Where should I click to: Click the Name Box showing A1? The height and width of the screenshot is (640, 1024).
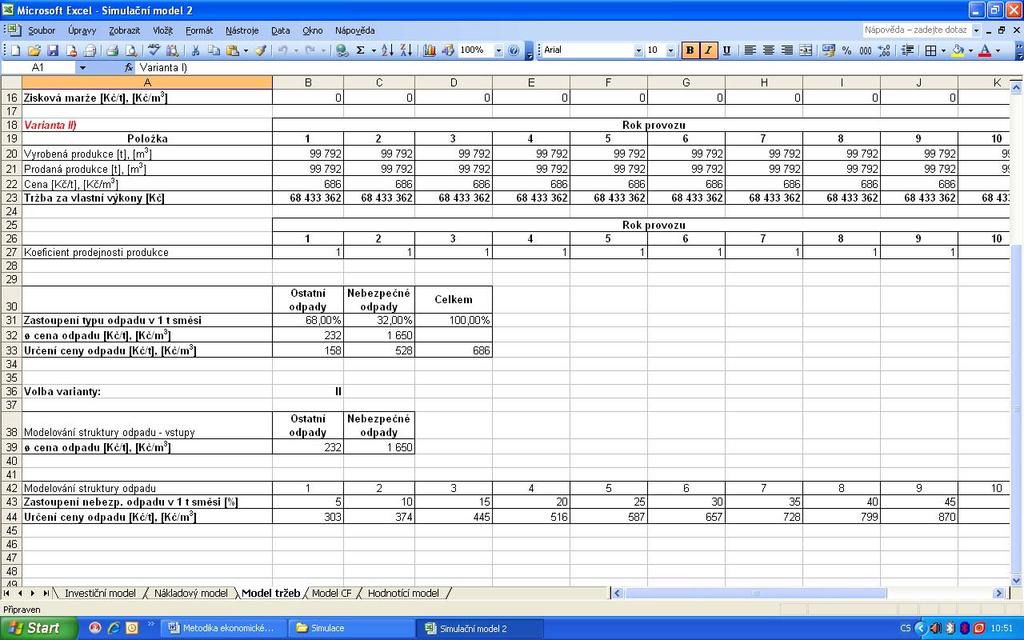(39, 67)
